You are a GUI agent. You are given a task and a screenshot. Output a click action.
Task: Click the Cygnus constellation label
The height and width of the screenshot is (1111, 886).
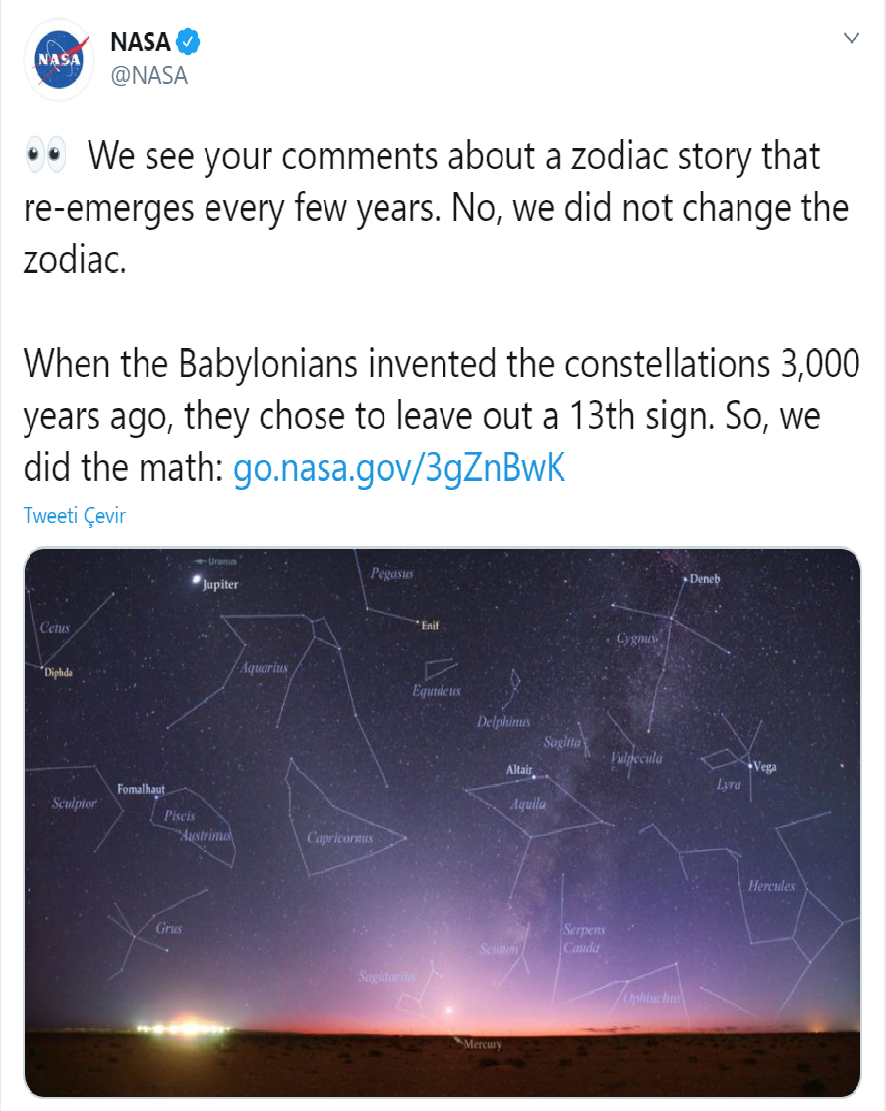[637, 638]
